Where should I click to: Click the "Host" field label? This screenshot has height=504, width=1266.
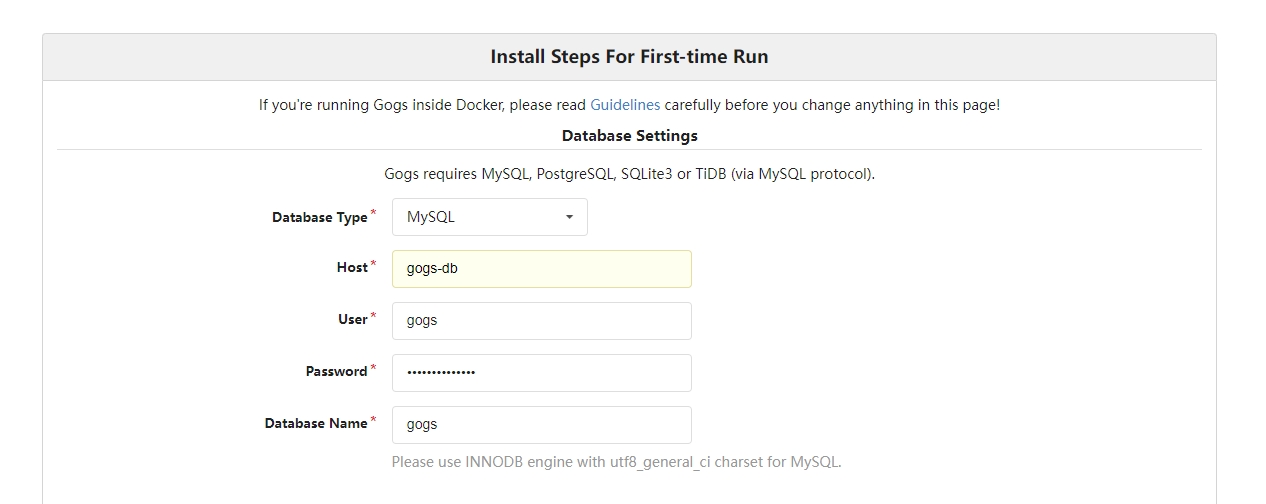[x=352, y=268]
